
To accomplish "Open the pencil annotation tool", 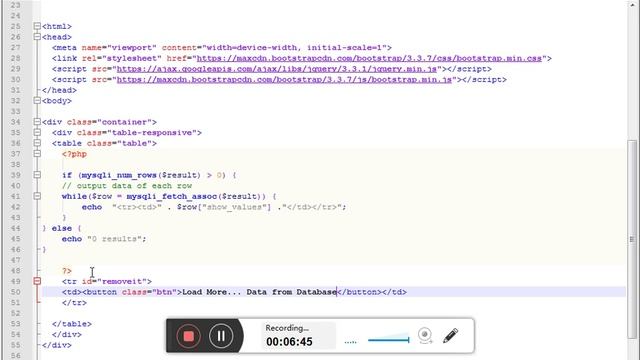I will click(x=450, y=336).
